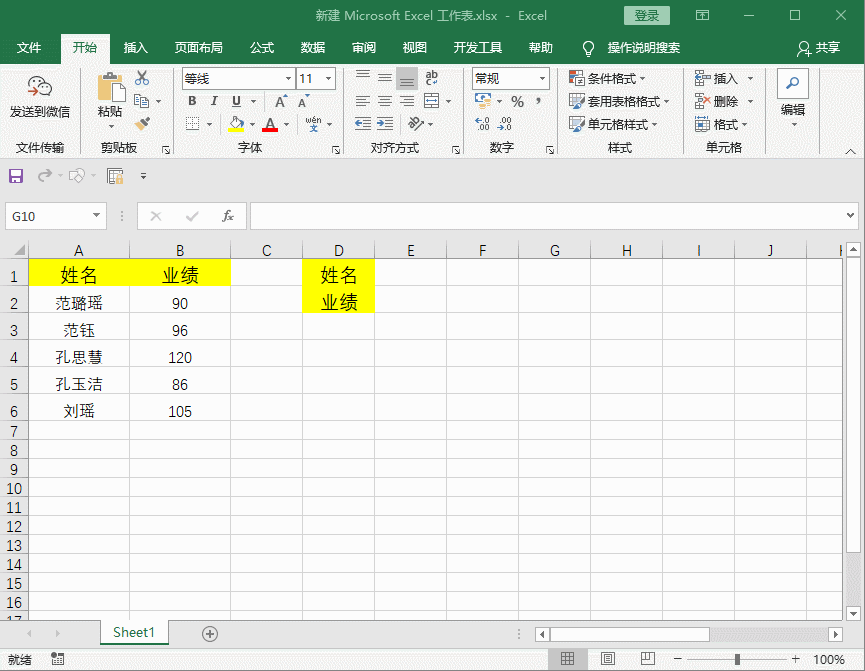The height and width of the screenshot is (671, 865).
Task: Apply percent style format
Action: [x=517, y=102]
